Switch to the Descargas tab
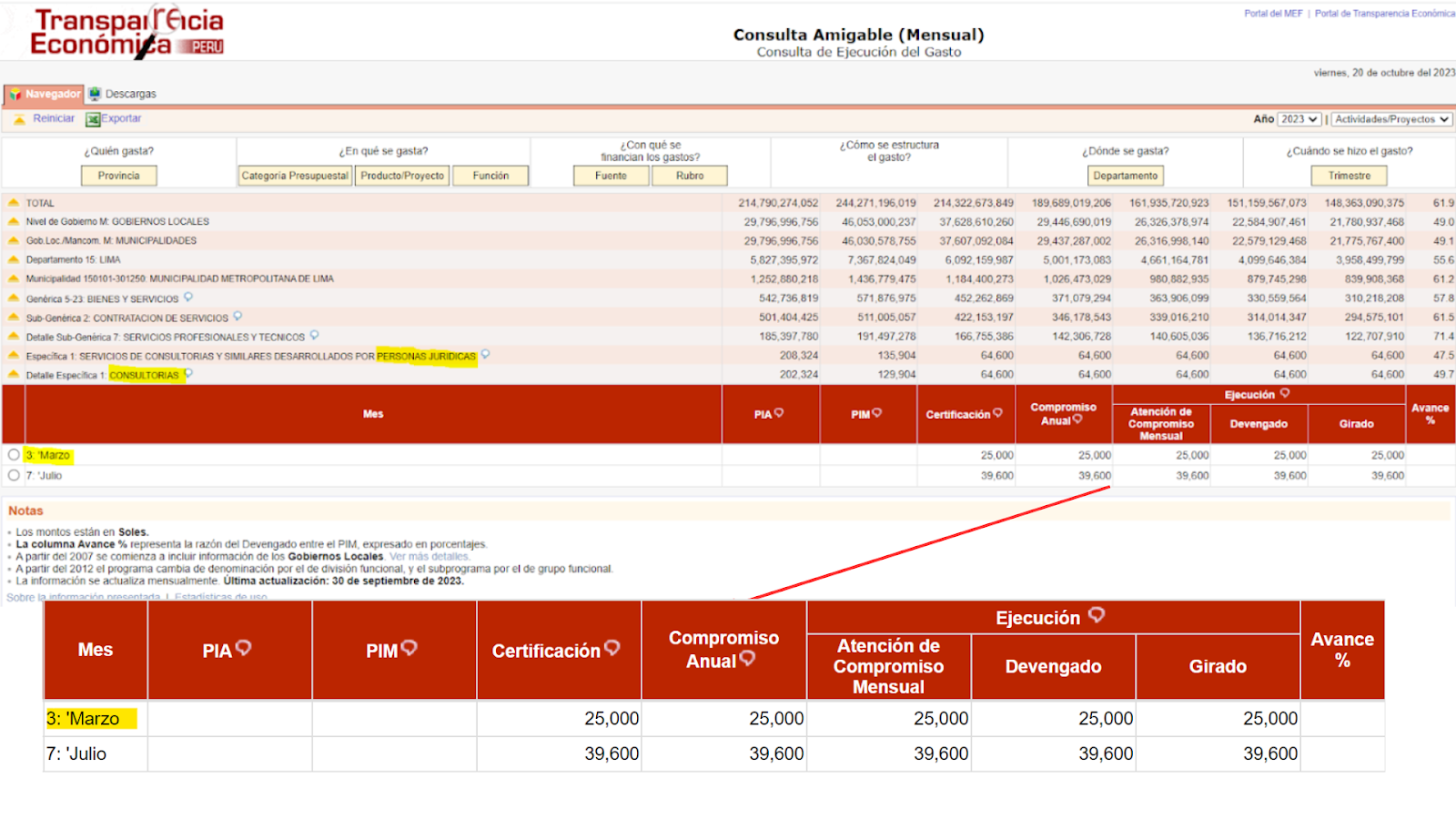 coord(122,94)
